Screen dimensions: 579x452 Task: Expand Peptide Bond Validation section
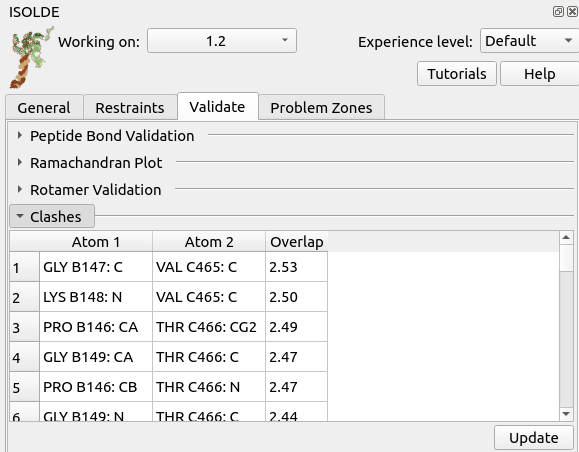point(105,136)
